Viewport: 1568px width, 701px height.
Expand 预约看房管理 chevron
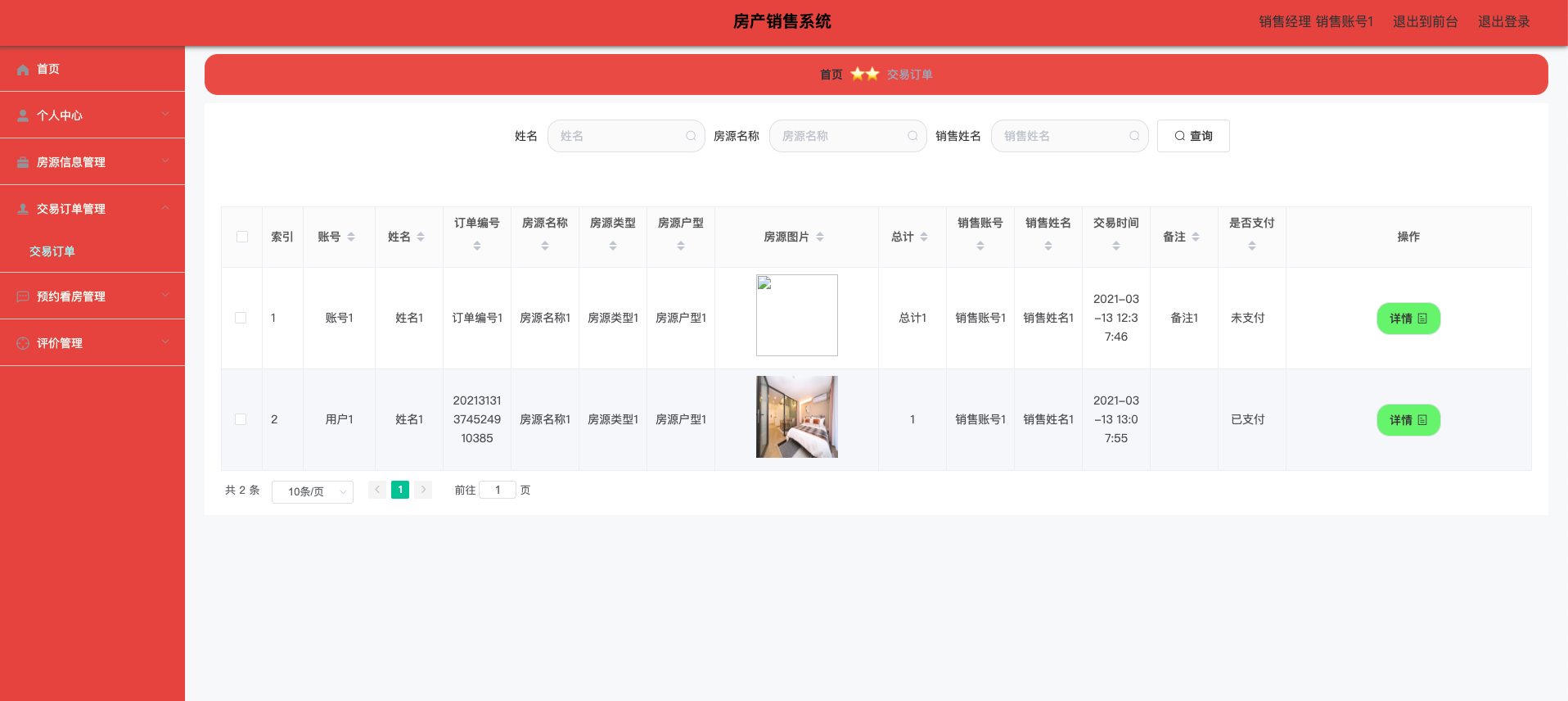(x=165, y=295)
